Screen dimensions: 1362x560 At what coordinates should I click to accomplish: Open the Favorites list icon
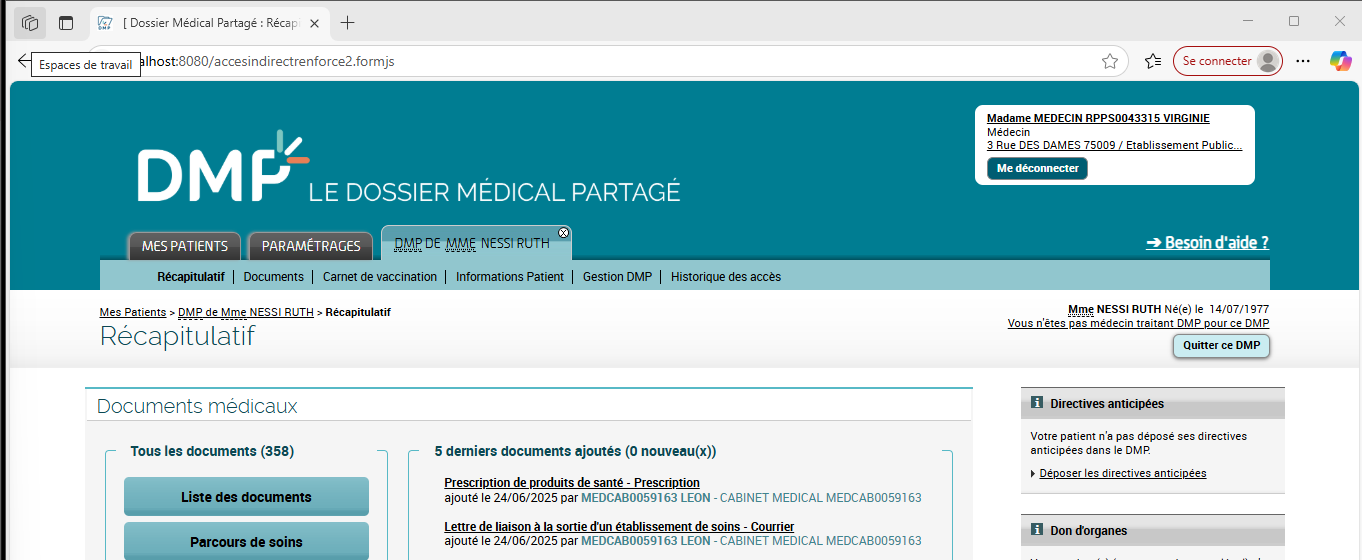[1153, 61]
